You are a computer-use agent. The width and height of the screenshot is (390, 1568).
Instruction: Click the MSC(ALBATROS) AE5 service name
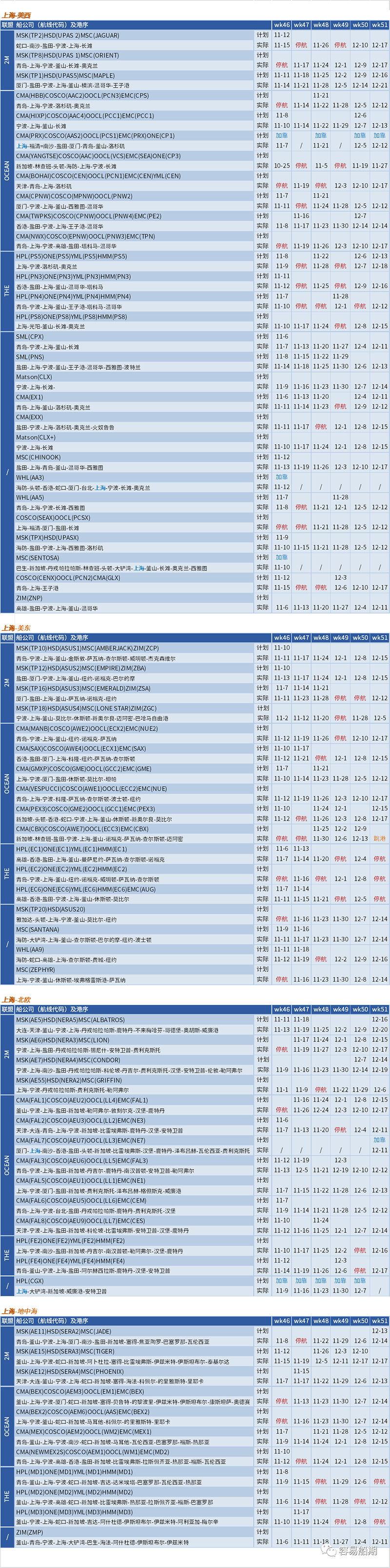(x=70, y=1020)
